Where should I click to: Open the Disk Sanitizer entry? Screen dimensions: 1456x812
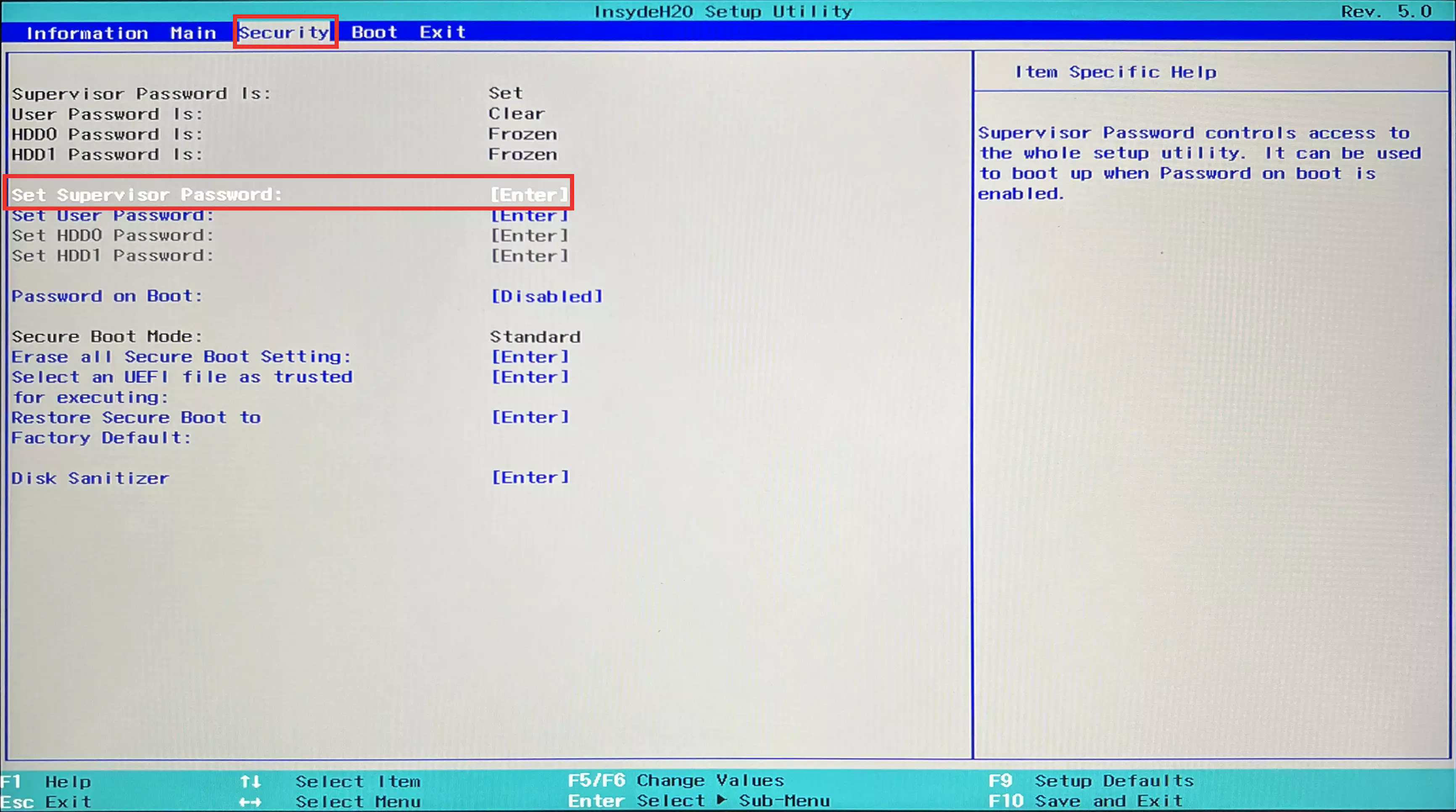[90, 478]
